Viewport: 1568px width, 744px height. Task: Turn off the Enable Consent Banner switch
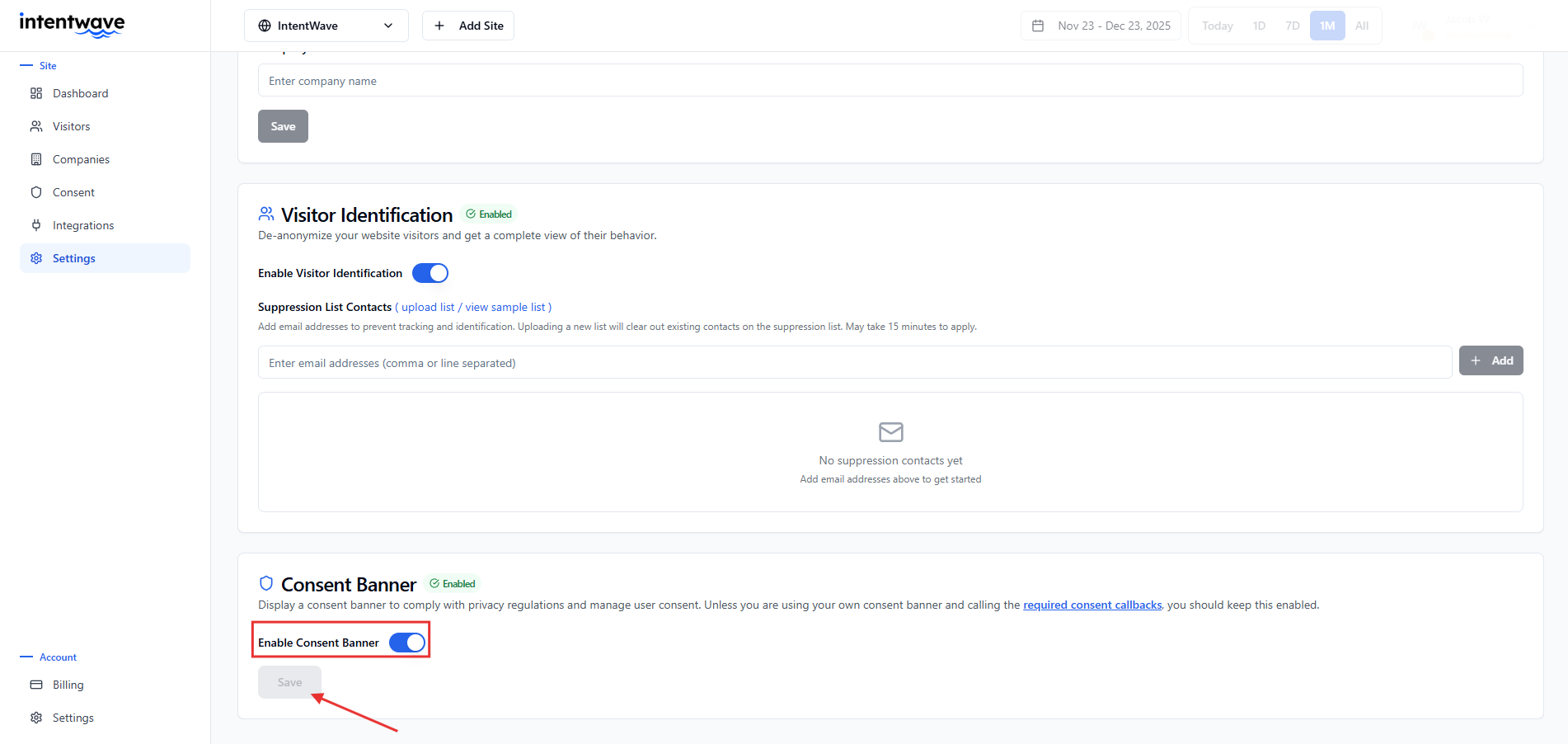[x=407, y=643]
